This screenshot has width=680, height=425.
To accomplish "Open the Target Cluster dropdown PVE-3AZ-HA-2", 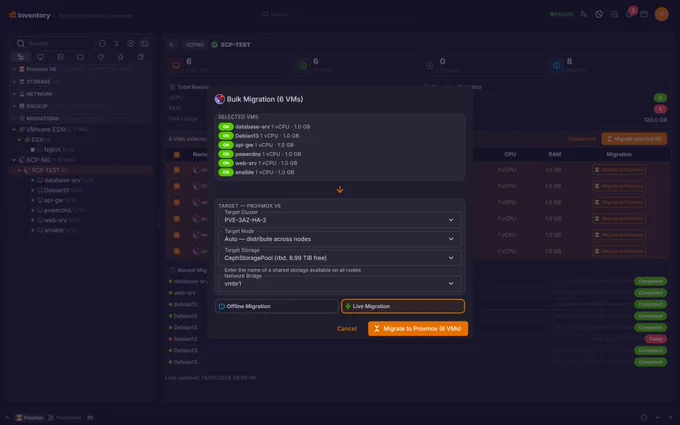I will 340,220.
